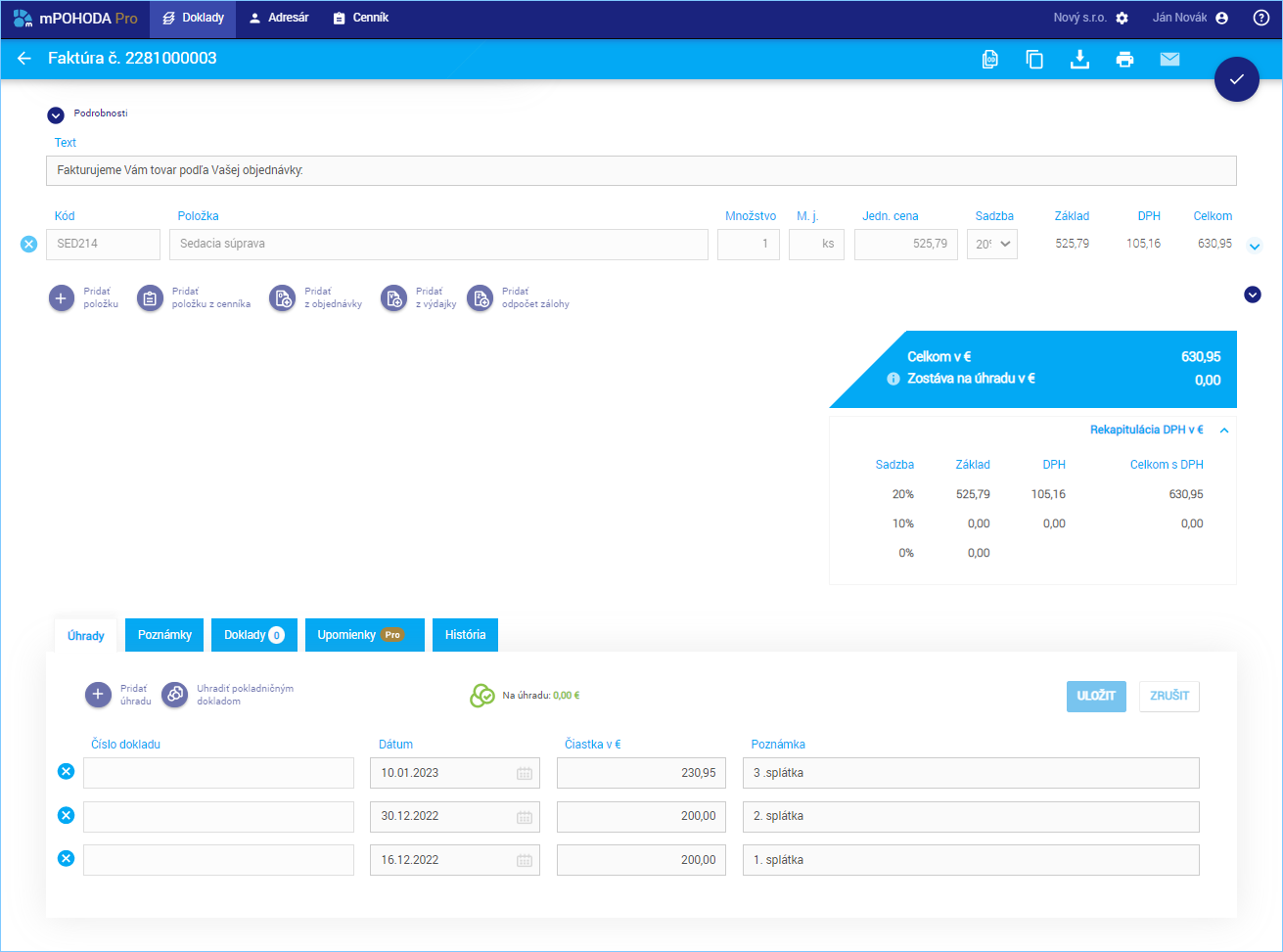Open company settings gear next to Nový s.r.o.
Image resolution: width=1283 pixels, height=952 pixels.
pos(1122,18)
